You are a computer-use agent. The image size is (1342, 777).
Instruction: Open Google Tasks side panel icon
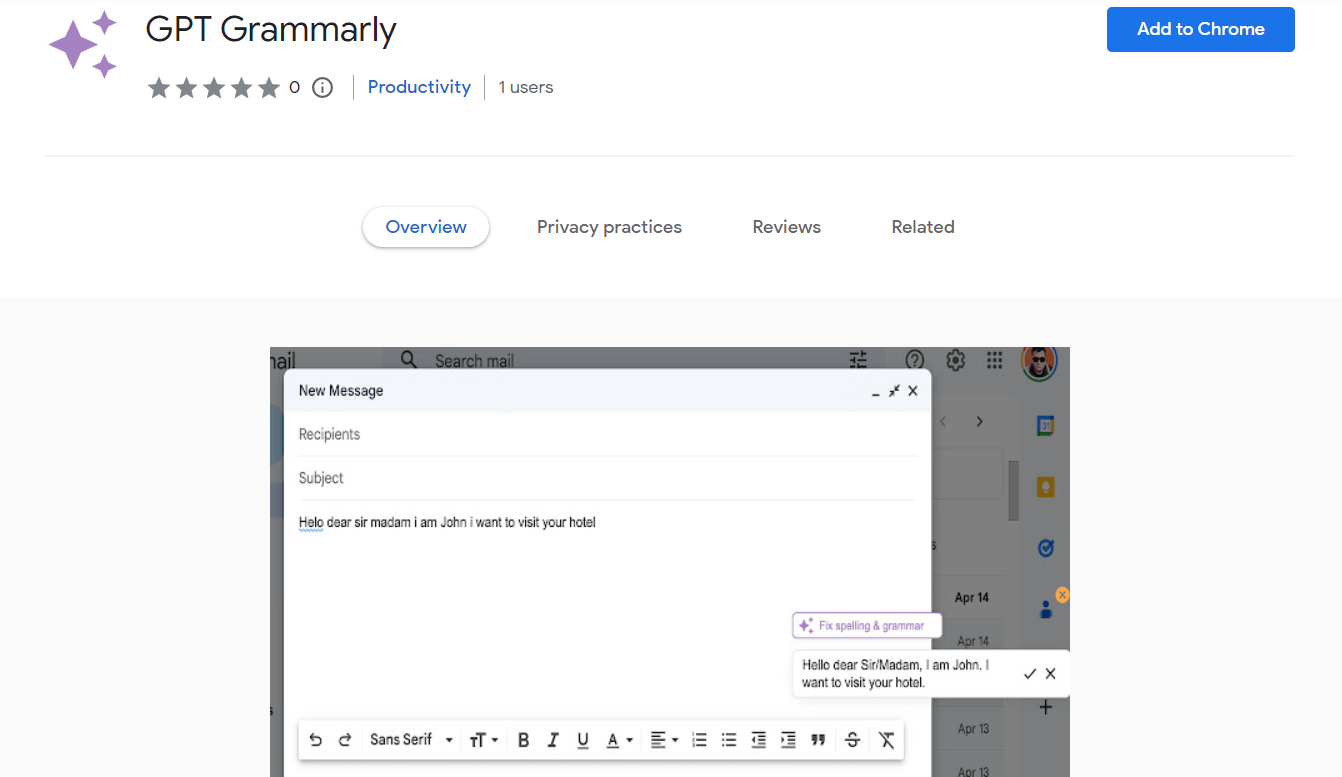pyautogui.click(x=1045, y=548)
